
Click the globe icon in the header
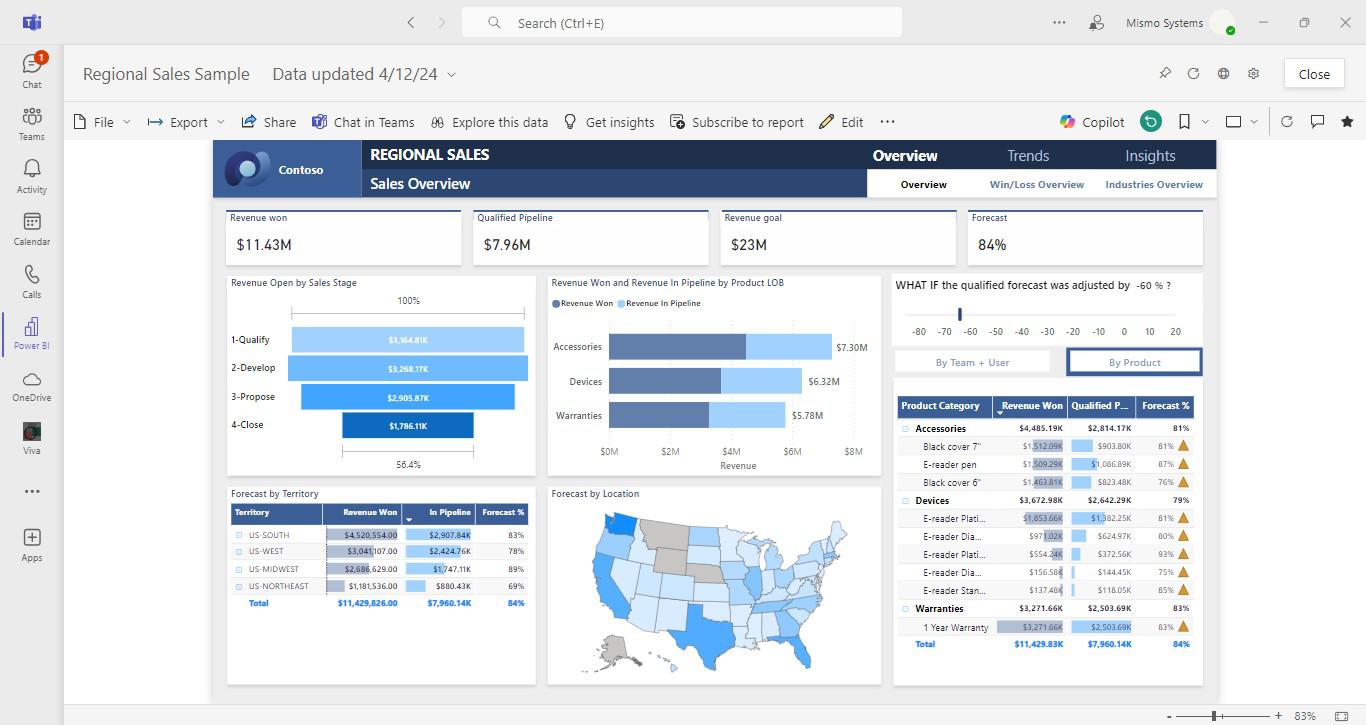(1223, 74)
